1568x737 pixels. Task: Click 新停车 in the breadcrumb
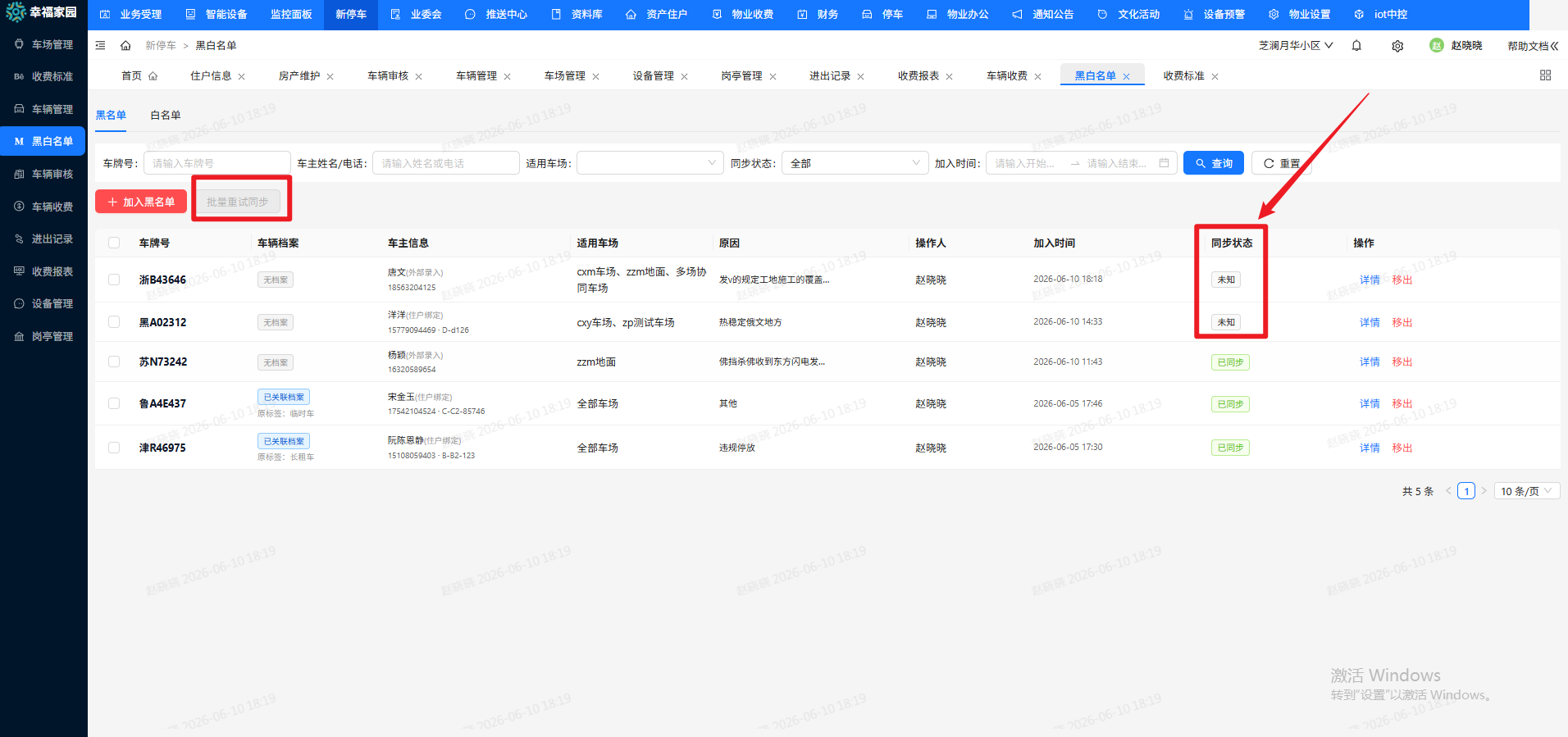[161, 46]
